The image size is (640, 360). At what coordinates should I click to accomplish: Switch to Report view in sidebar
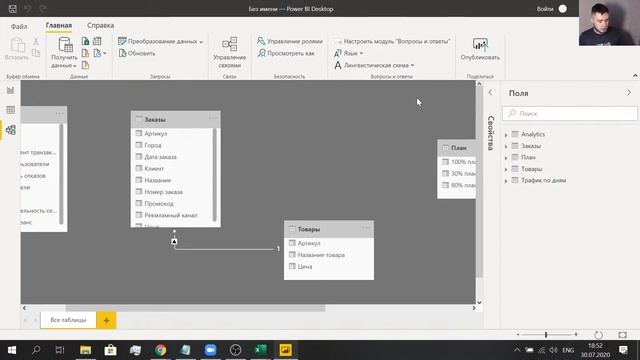11,90
